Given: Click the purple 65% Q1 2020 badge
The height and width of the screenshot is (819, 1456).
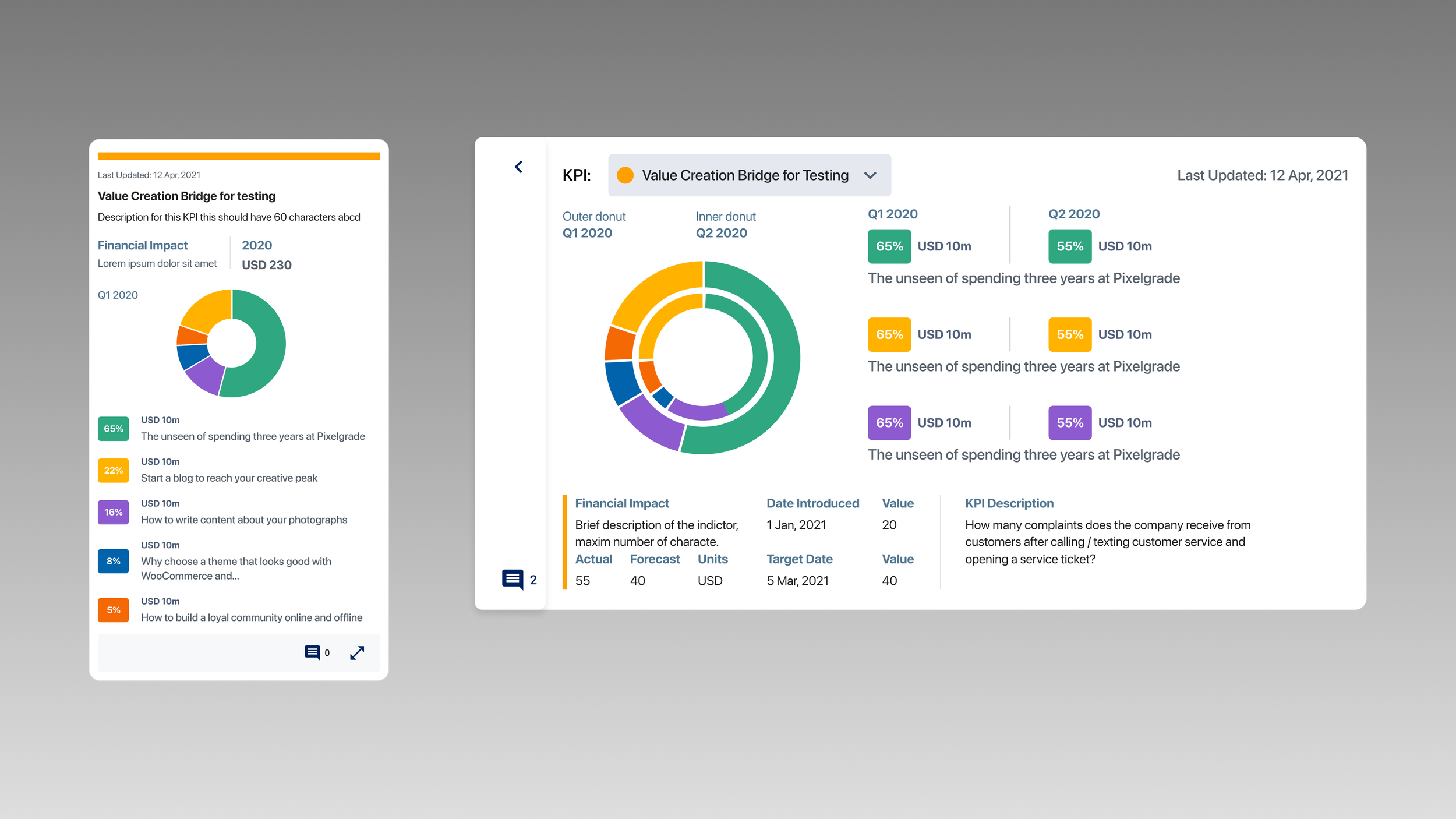Looking at the screenshot, I should pyautogui.click(x=889, y=423).
